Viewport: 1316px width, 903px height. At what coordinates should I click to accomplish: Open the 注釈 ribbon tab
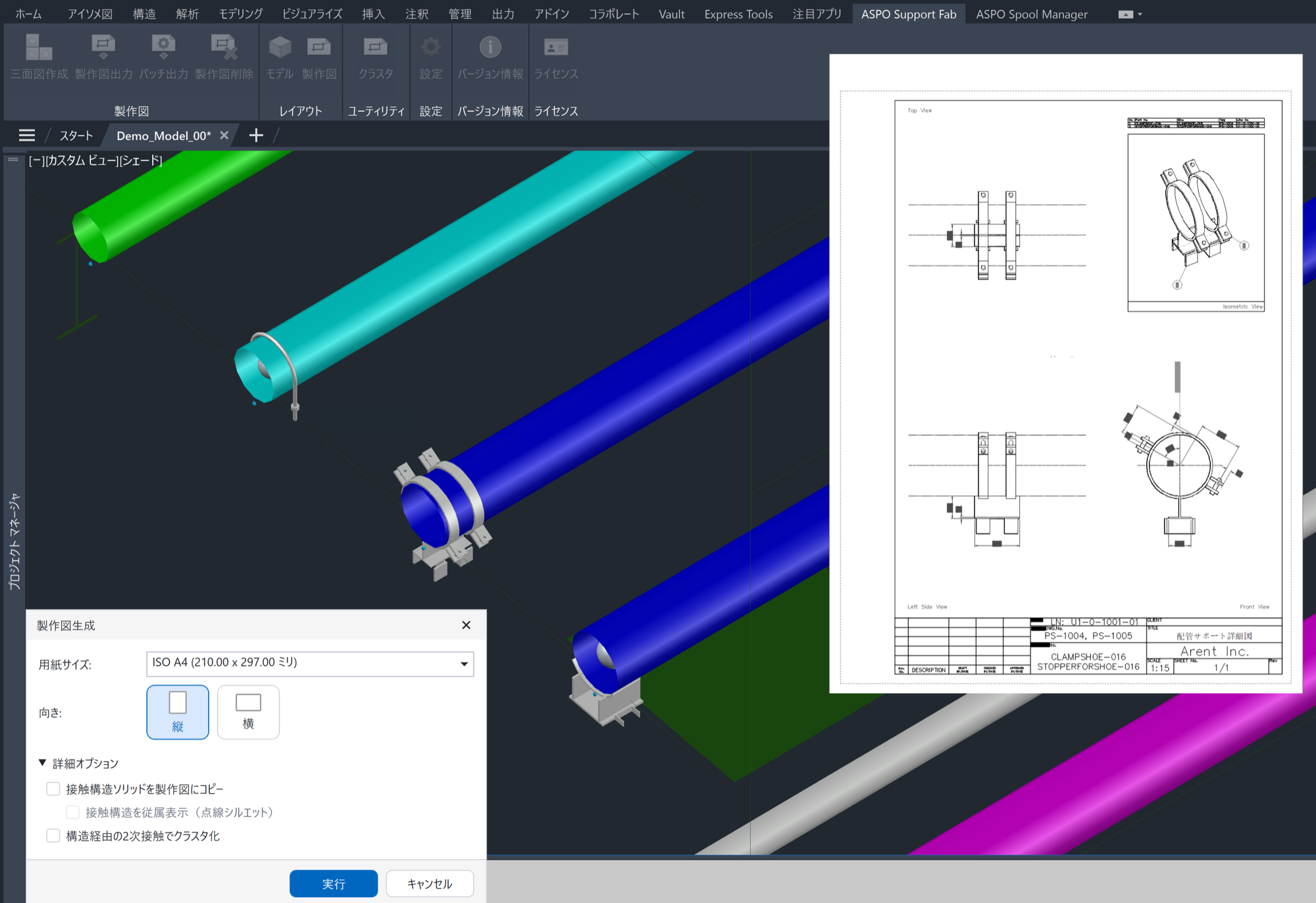[417, 14]
